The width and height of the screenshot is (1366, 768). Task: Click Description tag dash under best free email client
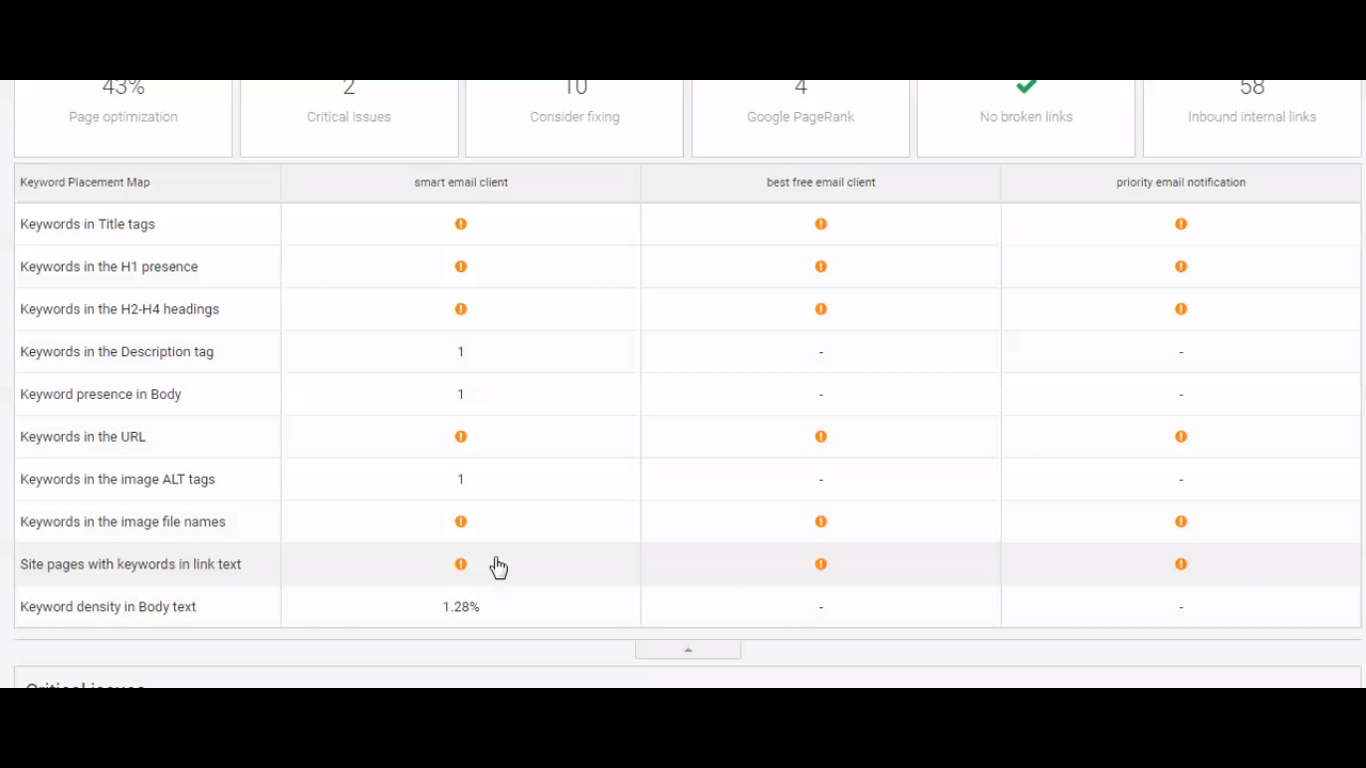(x=821, y=352)
